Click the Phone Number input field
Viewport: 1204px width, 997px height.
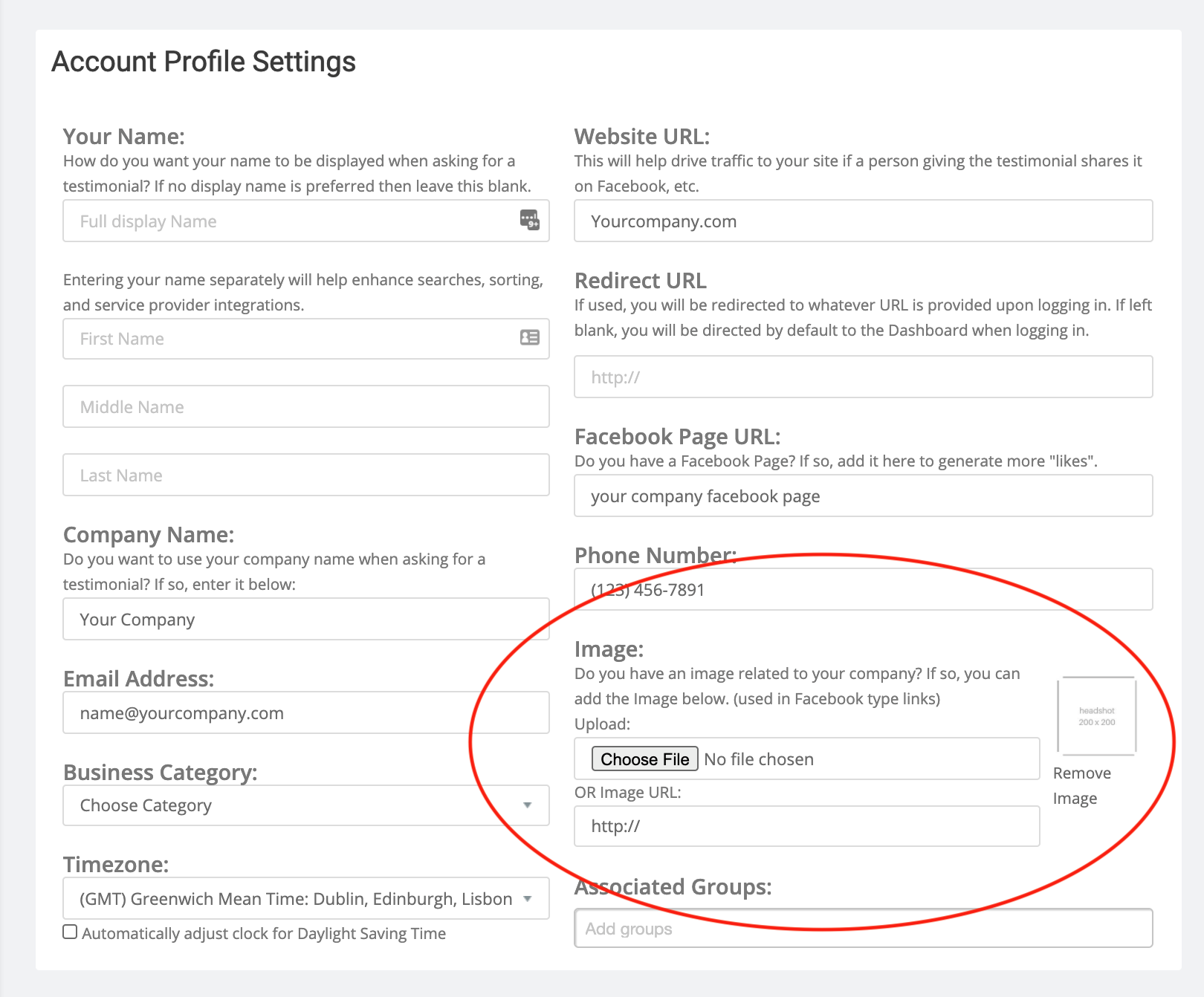863,590
